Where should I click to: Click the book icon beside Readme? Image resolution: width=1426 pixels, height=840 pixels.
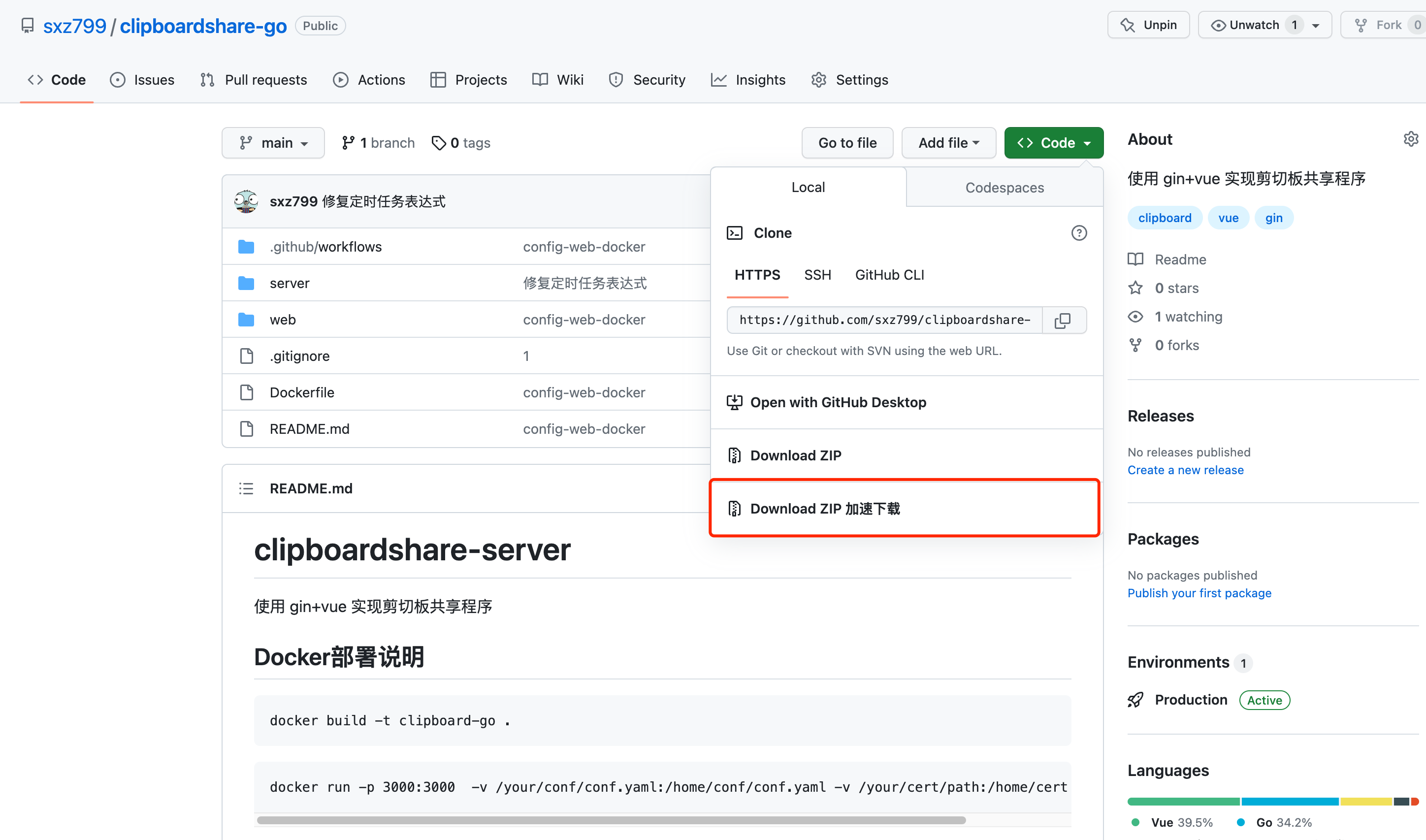tap(1135, 259)
